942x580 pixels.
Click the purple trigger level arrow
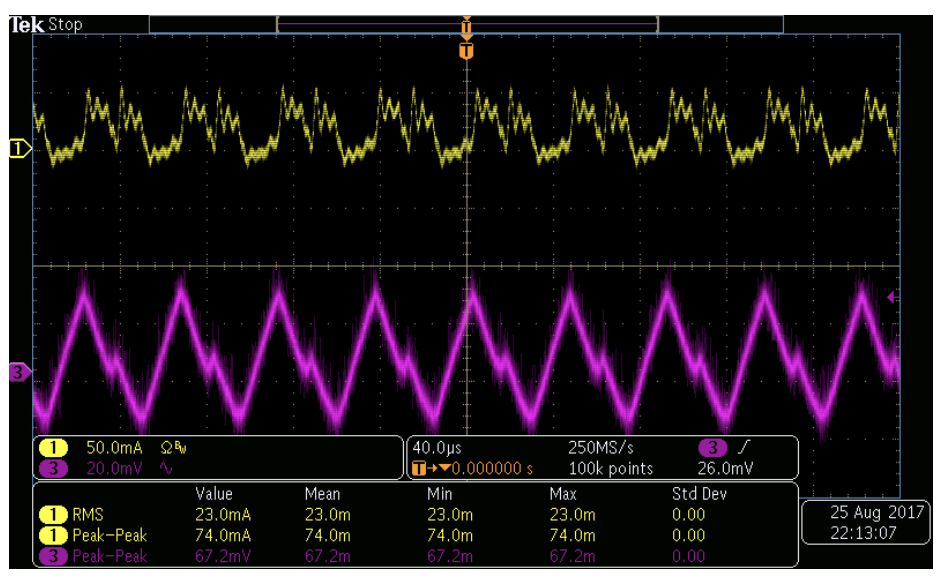(x=892, y=297)
